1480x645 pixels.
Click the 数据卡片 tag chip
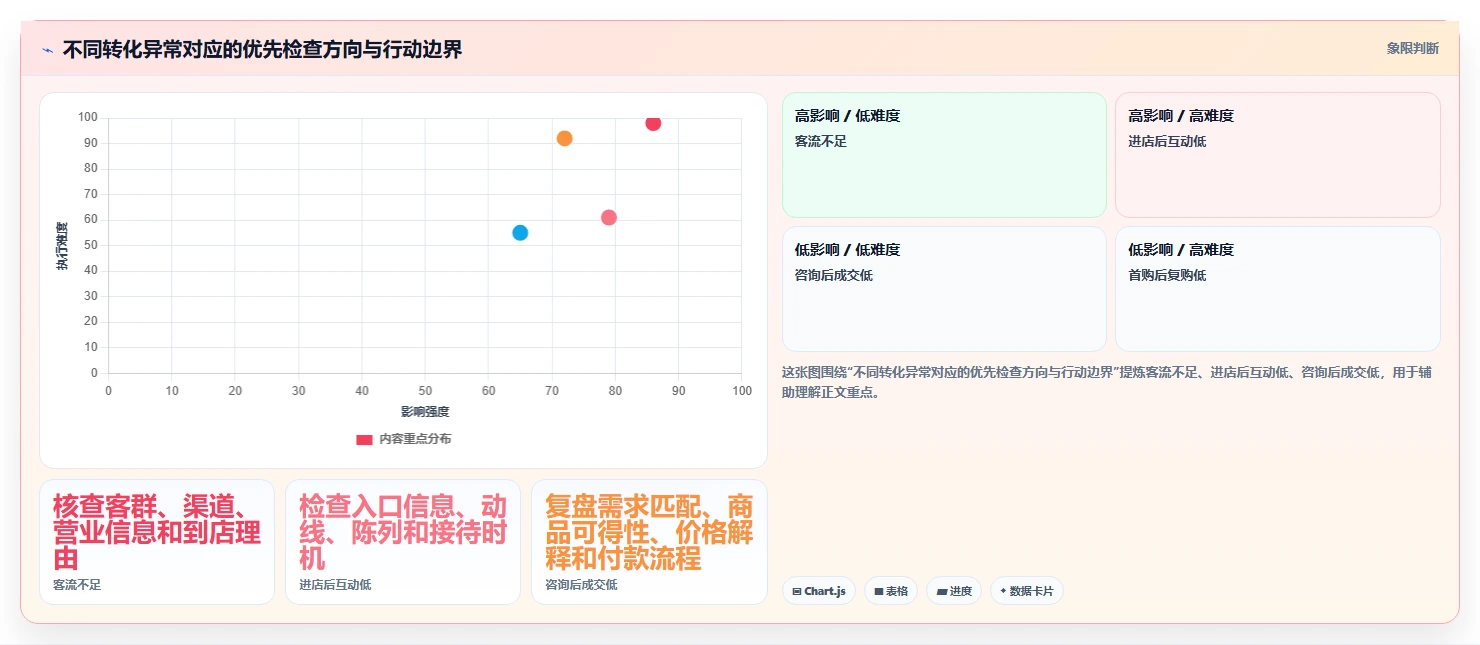coord(1027,591)
